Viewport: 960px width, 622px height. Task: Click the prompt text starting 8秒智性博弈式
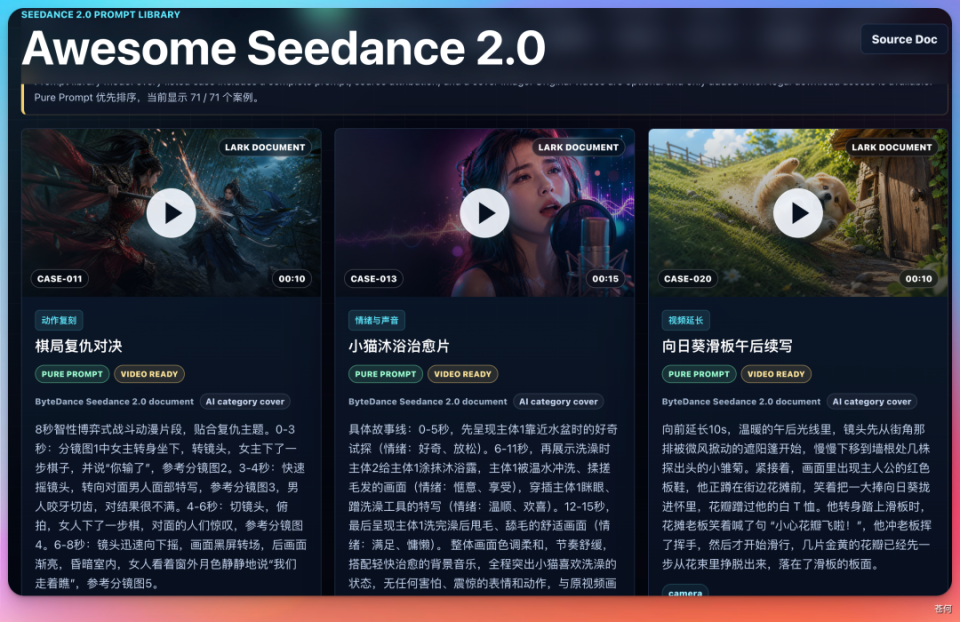tap(171, 506)
